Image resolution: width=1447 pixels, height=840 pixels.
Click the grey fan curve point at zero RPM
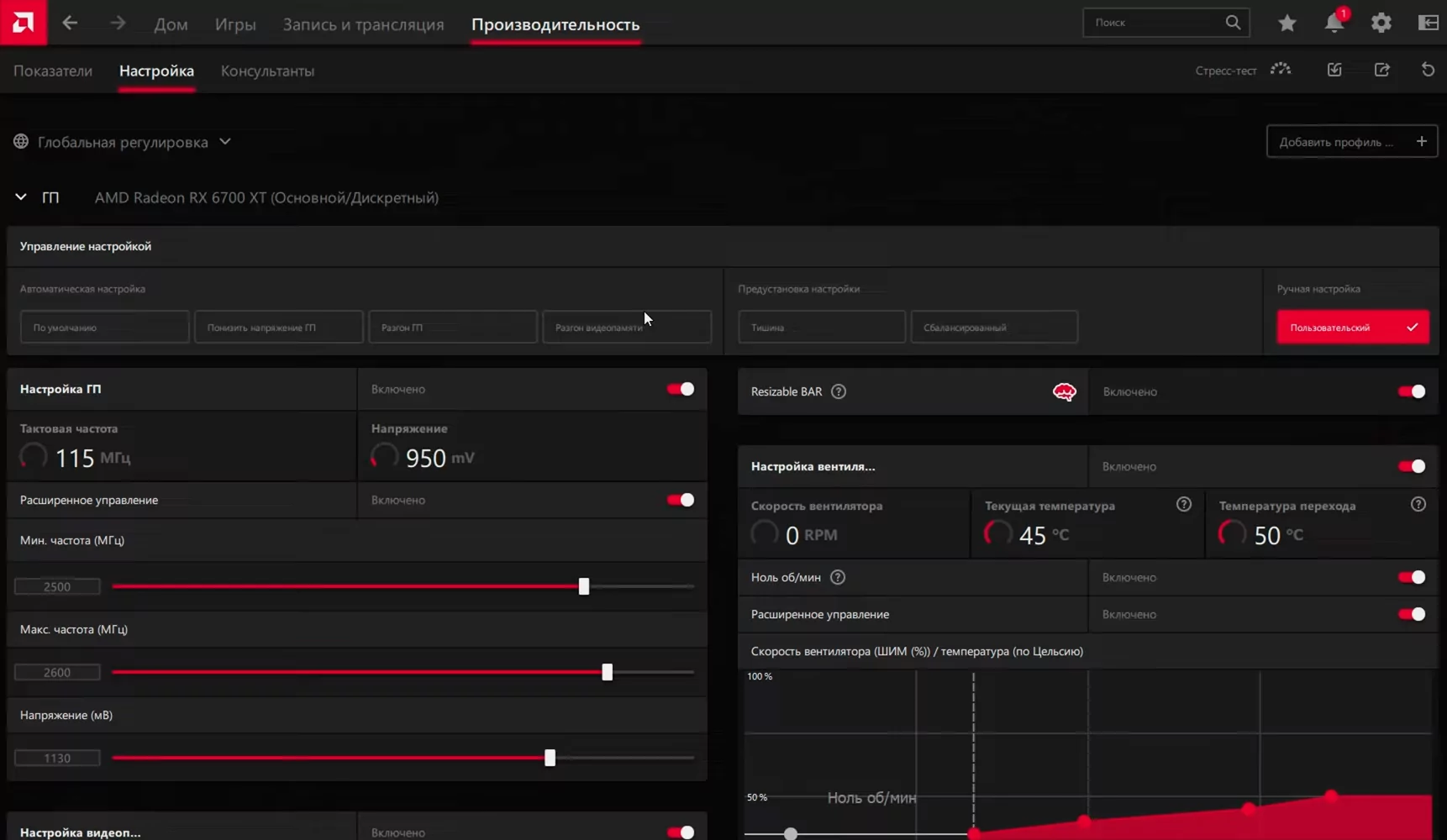[791, 833]
